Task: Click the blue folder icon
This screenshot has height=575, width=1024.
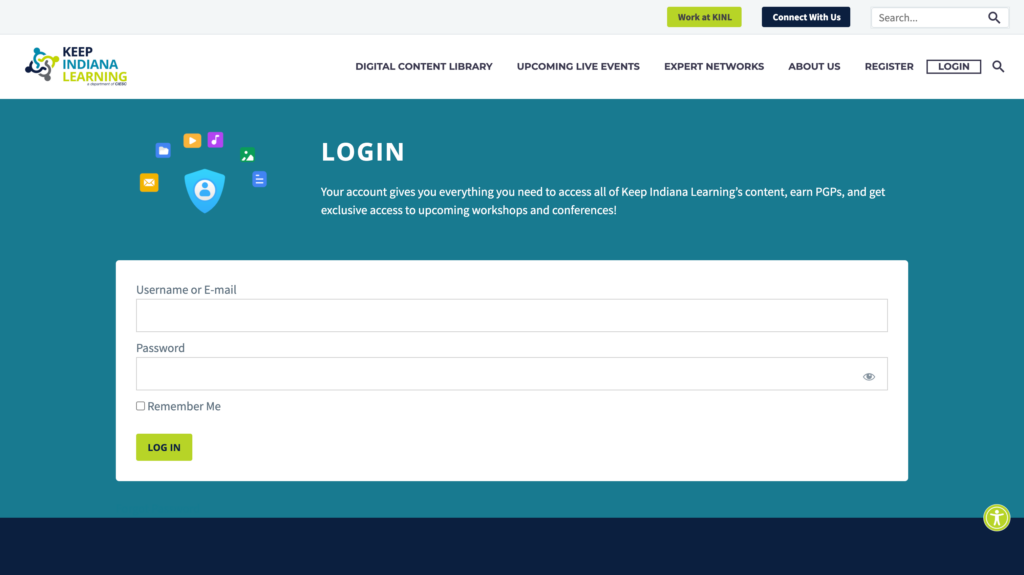Action: tap(163, 150)
